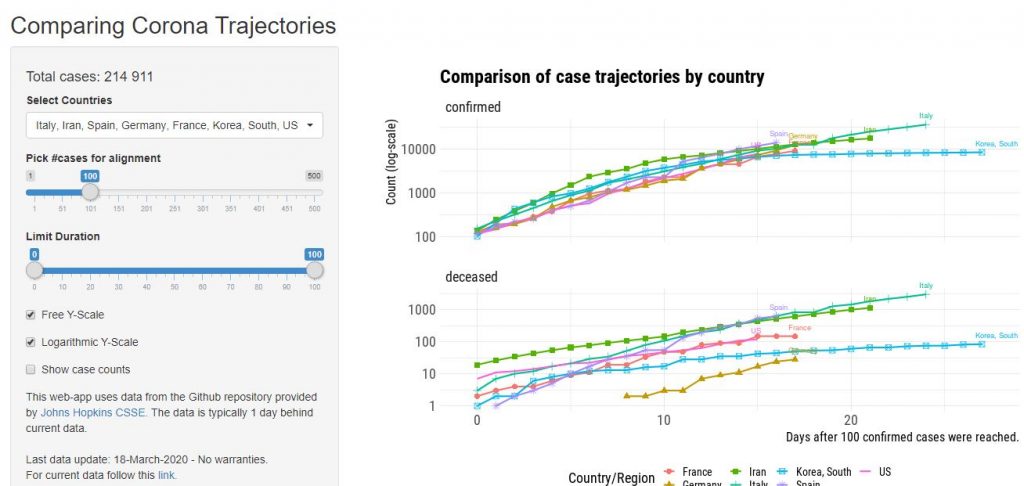Disable the Free Y-Scale checkbox
1024x486 pixels.
coord(31,314)
